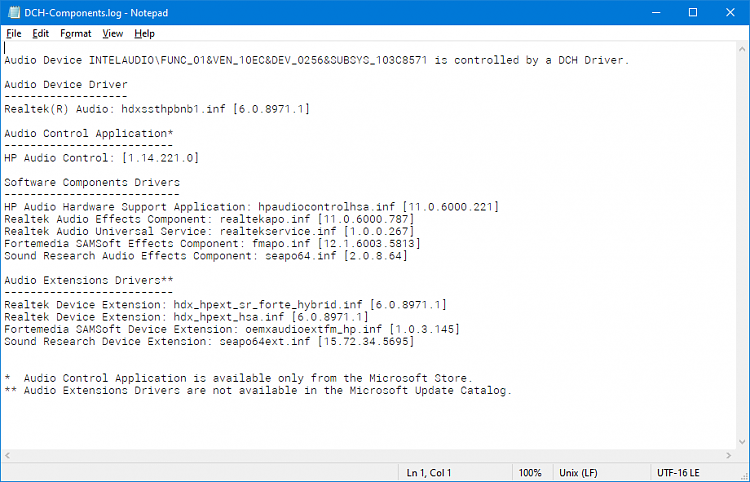
Task: Click the hpaudiocontrolhsa.inf line
Action: point(252,207)
